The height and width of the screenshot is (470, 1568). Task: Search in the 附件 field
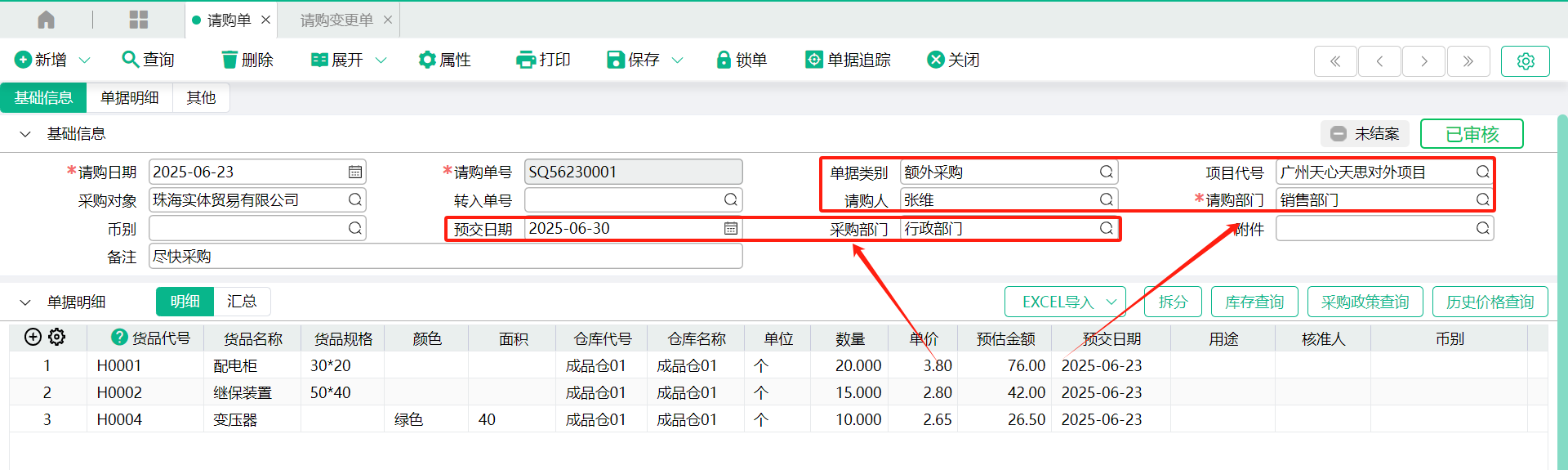coord(1482,228)
